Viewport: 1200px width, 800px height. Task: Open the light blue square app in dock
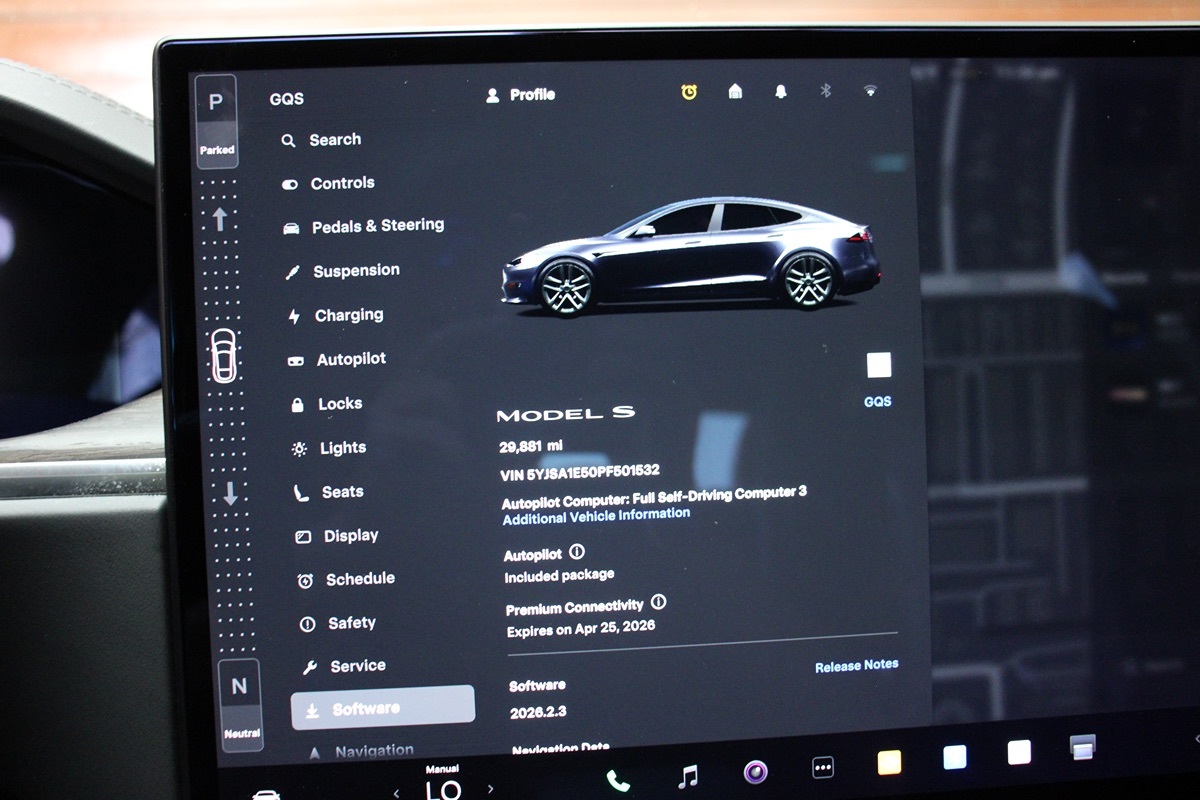955,757
